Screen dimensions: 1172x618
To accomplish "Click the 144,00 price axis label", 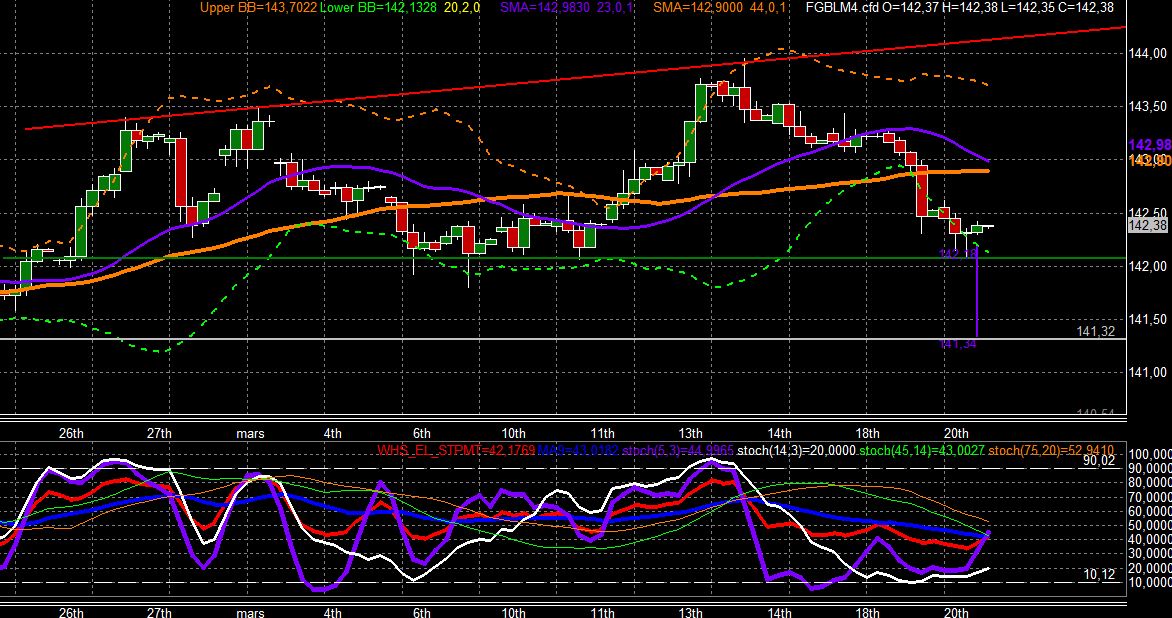I will (x=1148, y=53).
